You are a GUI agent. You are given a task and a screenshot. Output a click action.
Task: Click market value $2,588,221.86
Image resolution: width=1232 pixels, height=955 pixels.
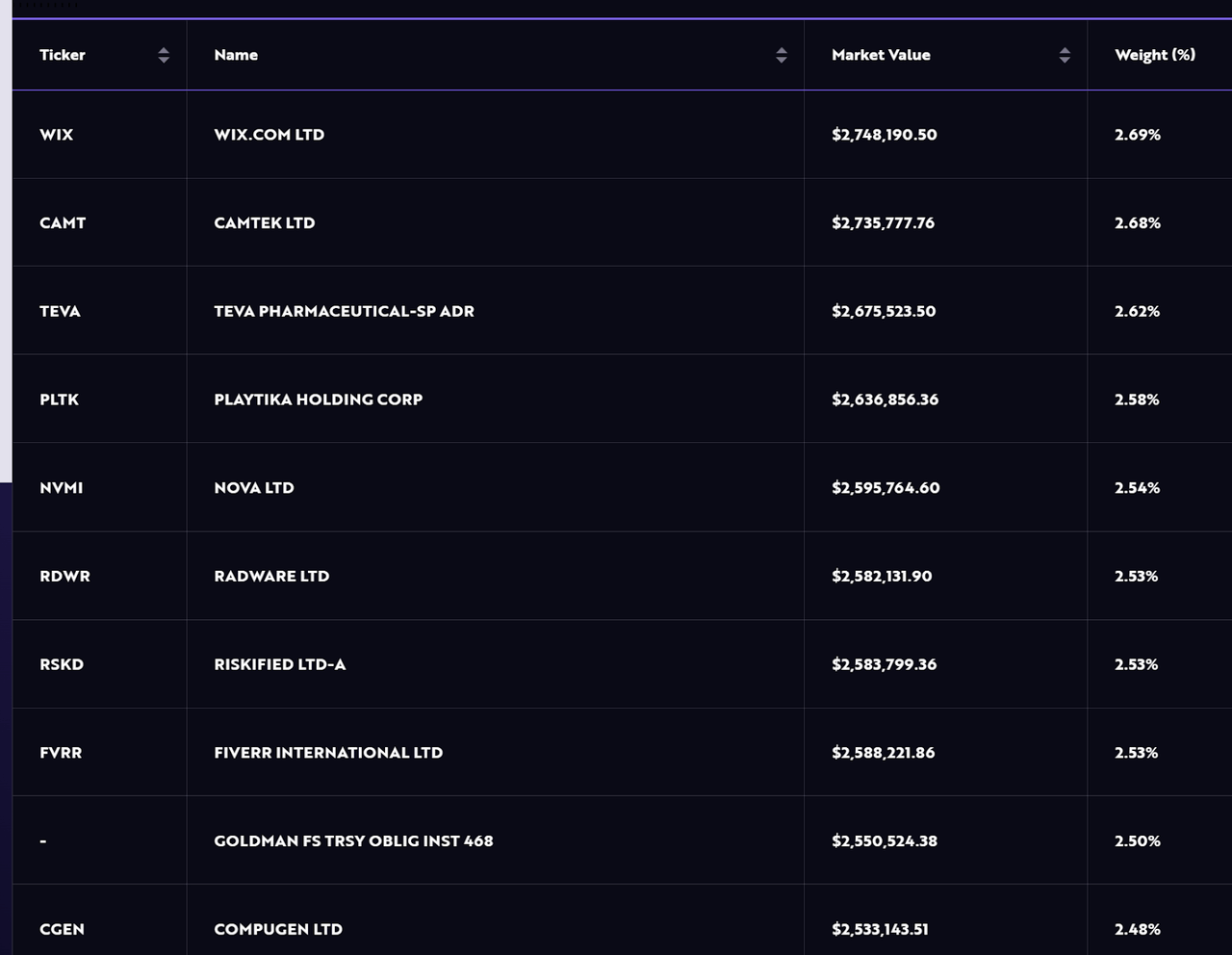point(883,753)
